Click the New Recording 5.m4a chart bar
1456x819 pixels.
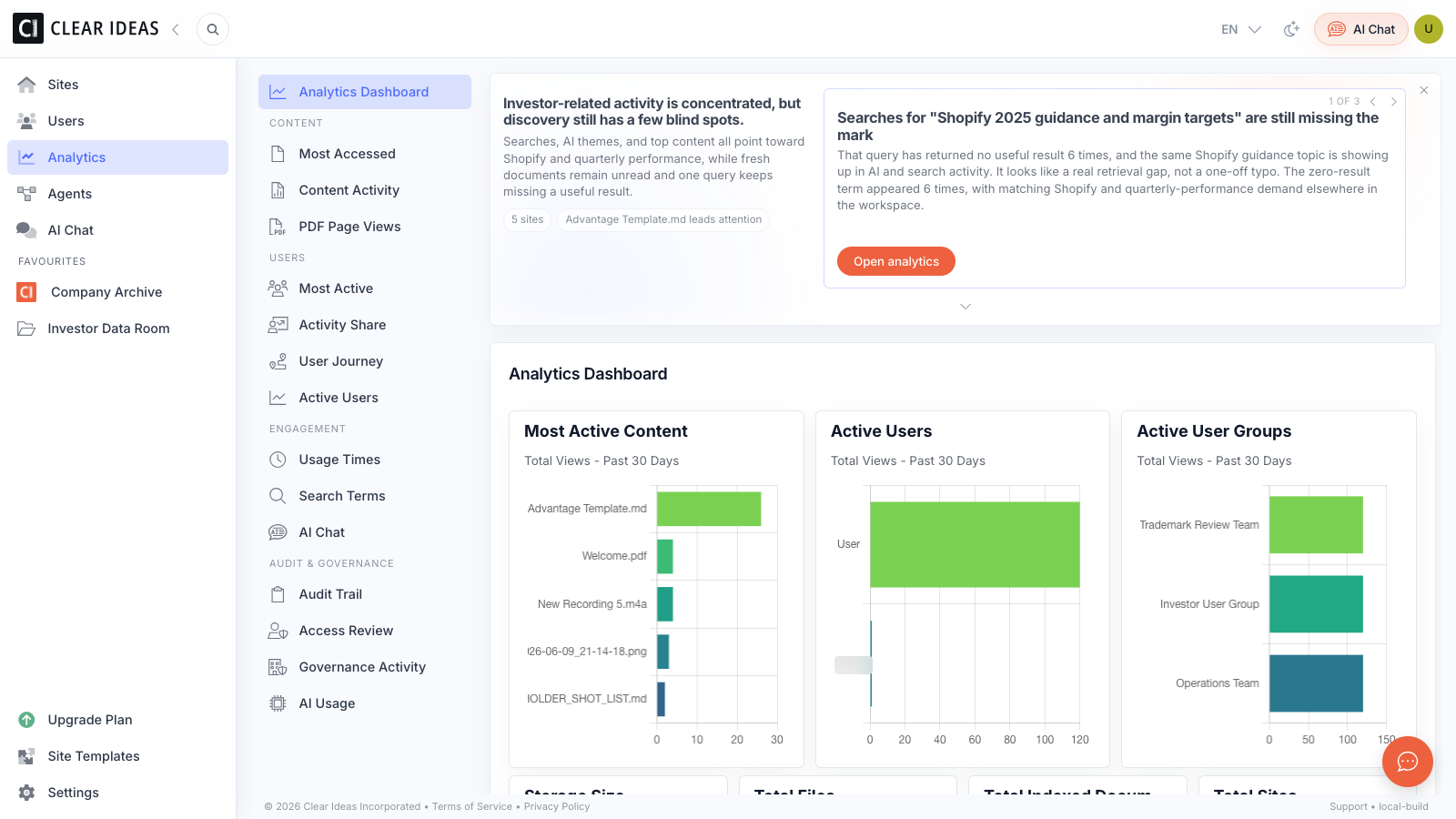[665, 604]
